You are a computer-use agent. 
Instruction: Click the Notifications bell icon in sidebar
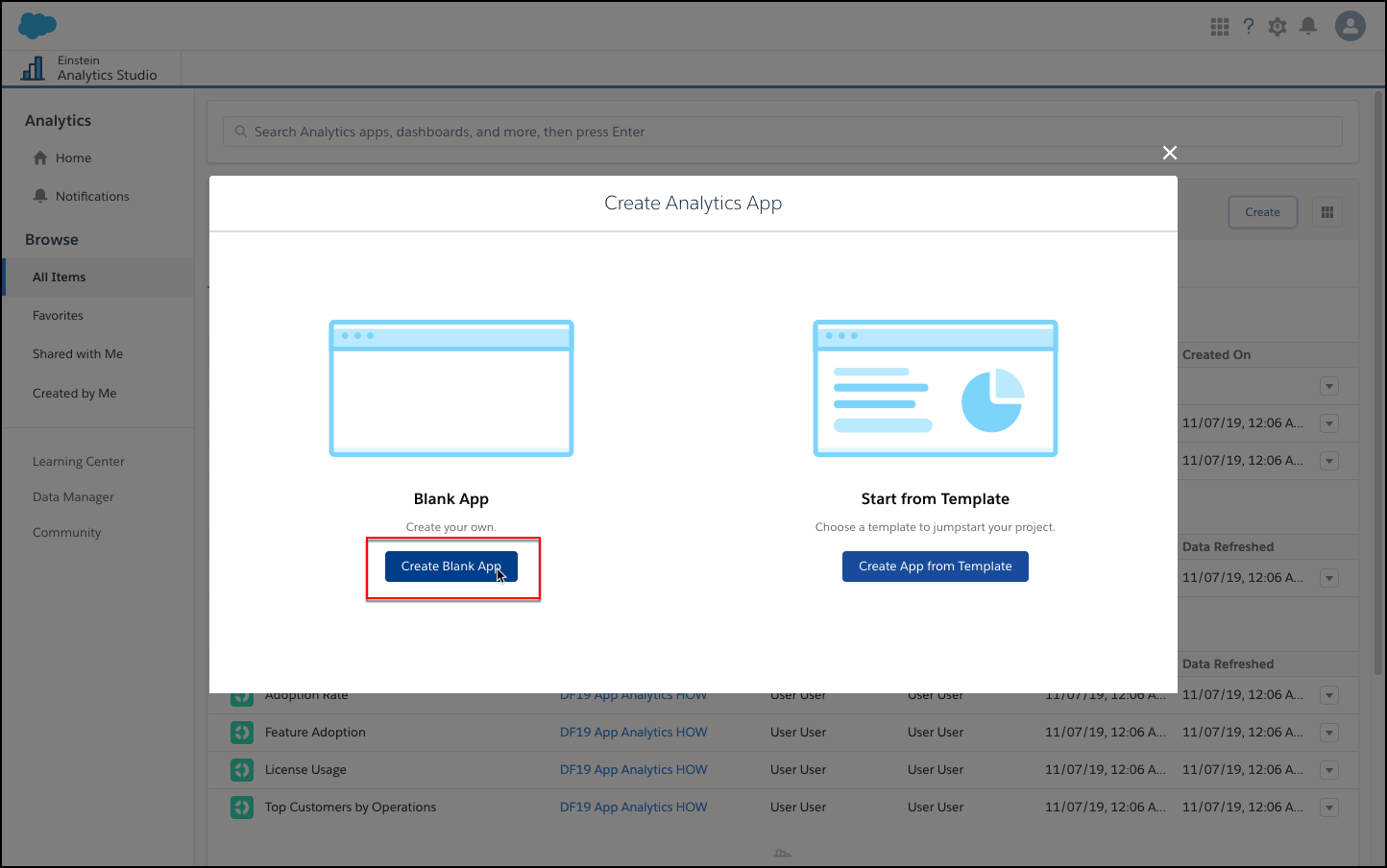point(40,196)
